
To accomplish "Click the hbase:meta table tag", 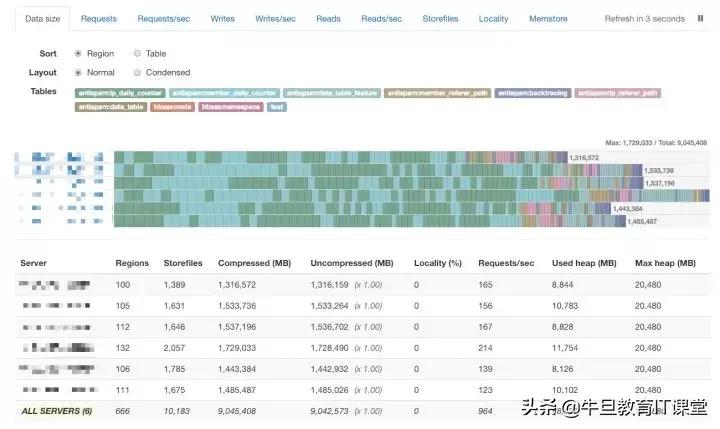I will point(173,107).
